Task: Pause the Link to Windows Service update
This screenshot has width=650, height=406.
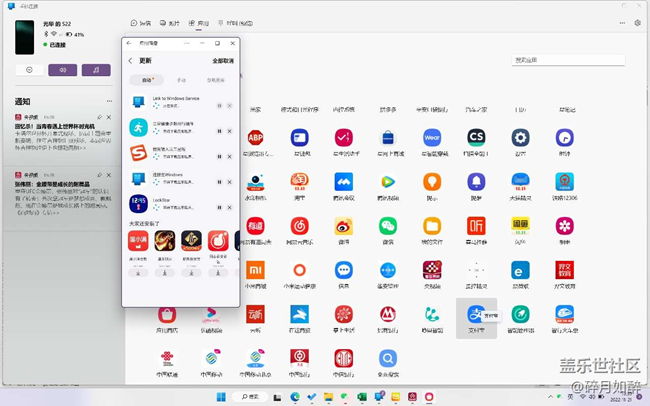Action: (x=218, y=105)
